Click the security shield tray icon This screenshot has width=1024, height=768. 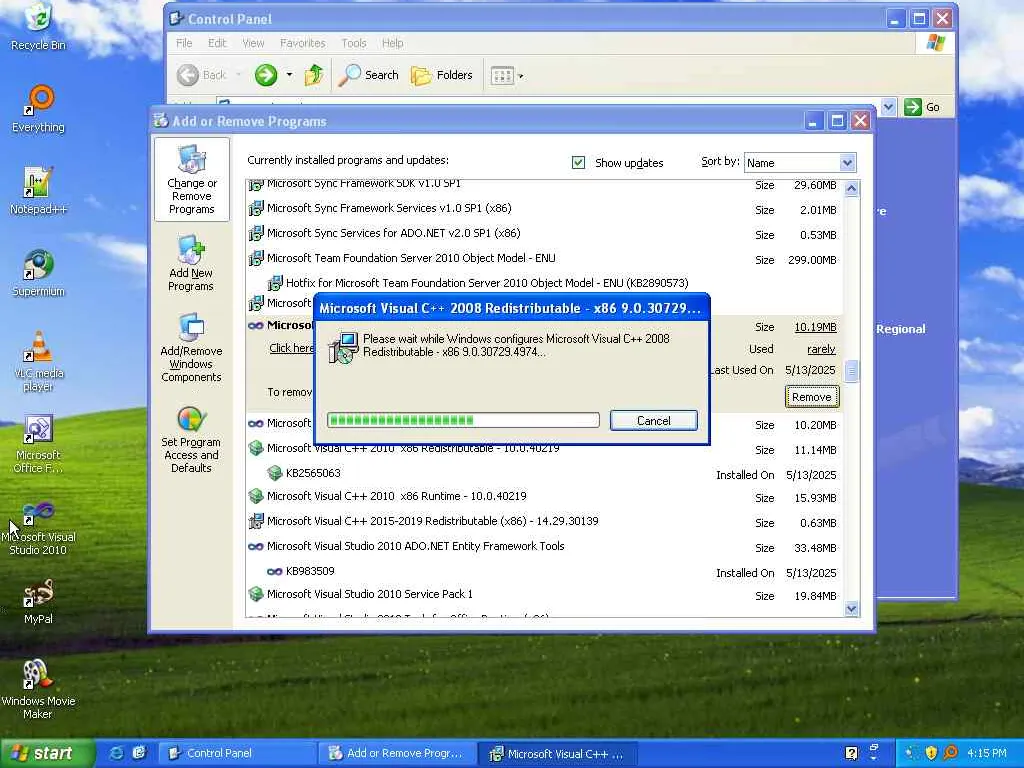(931, 753)
